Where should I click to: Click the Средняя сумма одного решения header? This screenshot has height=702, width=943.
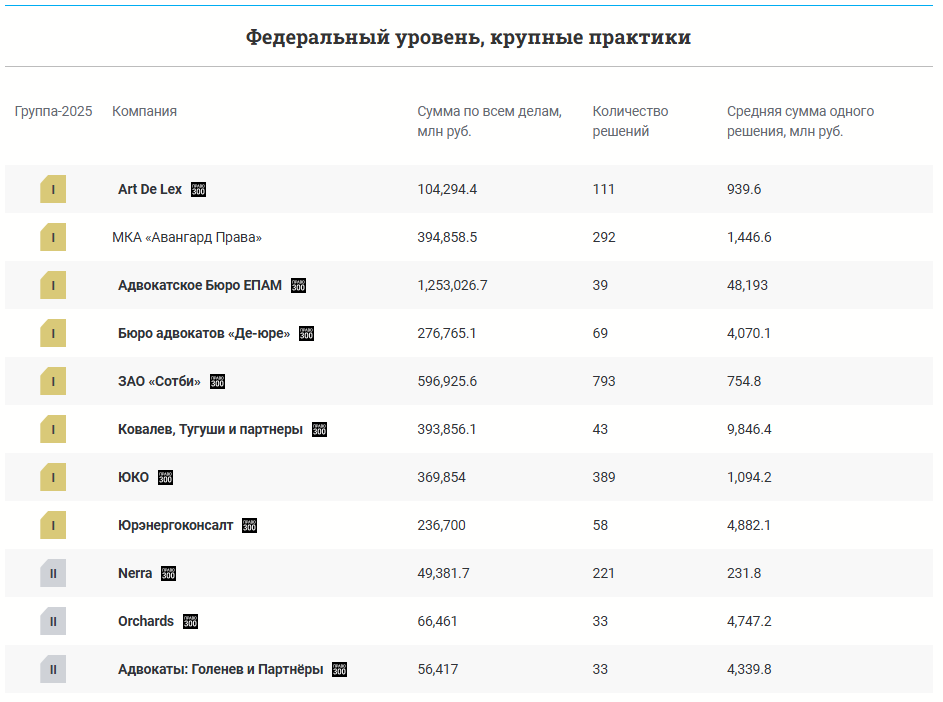tap(800, 121)
